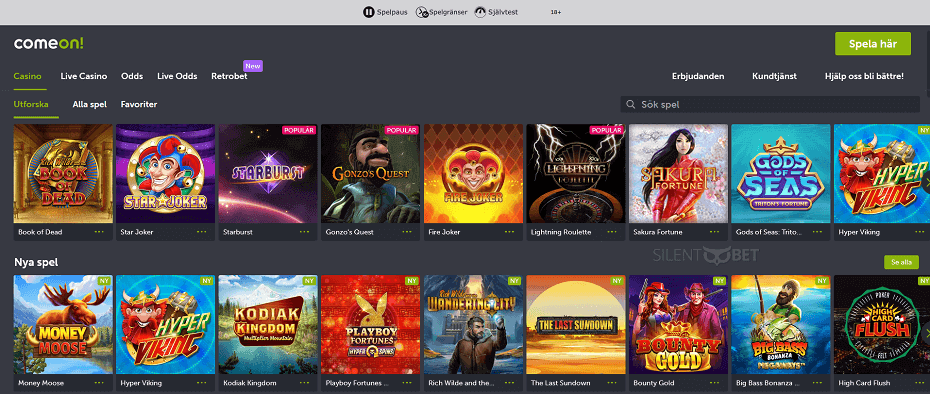
Task: Open Live Odds section
Action: point(177,76)
